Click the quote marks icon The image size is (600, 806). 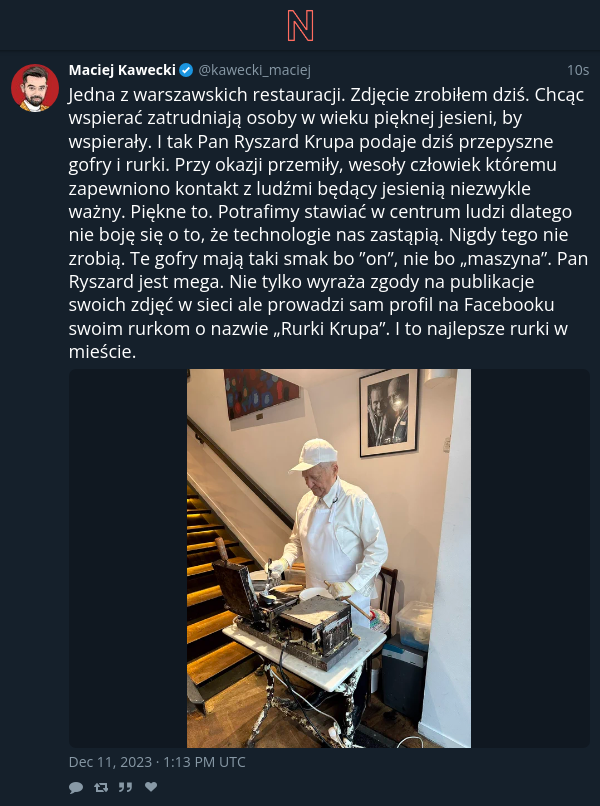[x=126, y=787]
